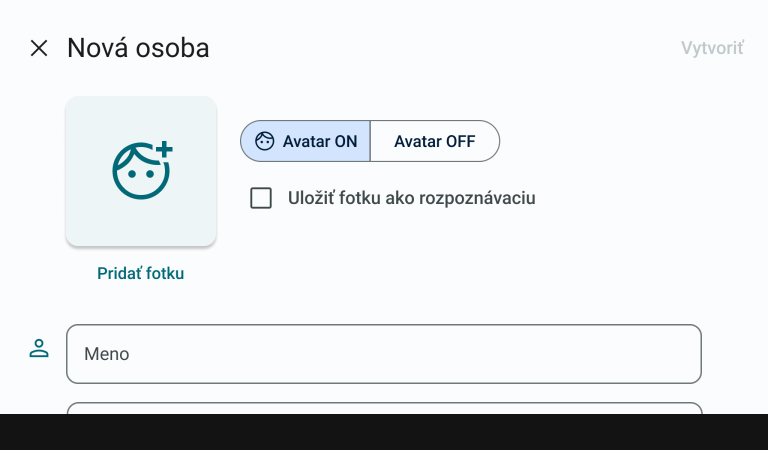Click the Avatar OFF label text
Image resolution: width=768 pixels, height=450 pixels.
point(434,141)
